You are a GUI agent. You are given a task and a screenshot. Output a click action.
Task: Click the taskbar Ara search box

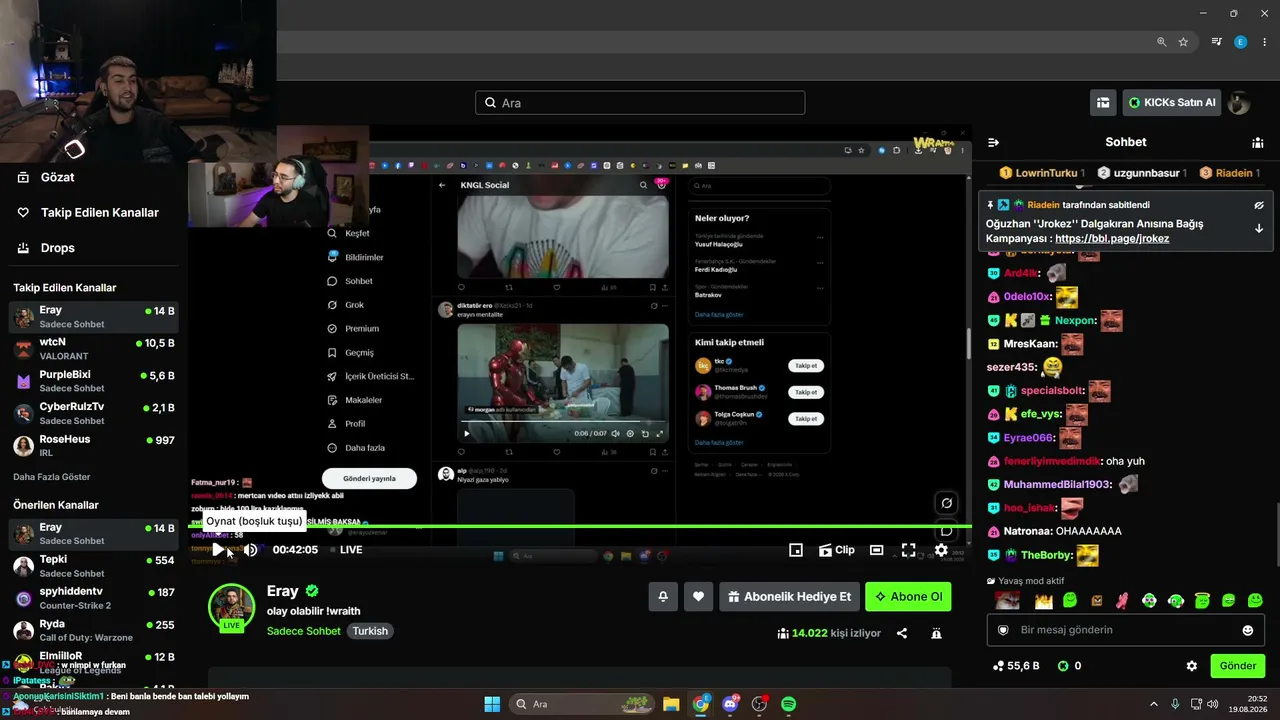pos(581,704)
